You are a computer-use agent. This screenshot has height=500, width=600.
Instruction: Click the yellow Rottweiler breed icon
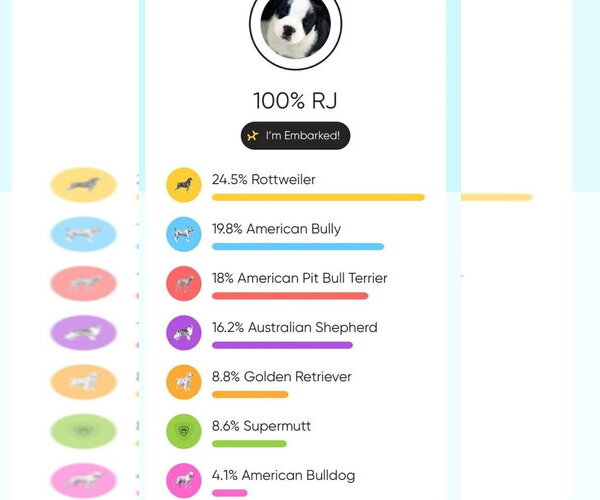[x=183, y=185]
